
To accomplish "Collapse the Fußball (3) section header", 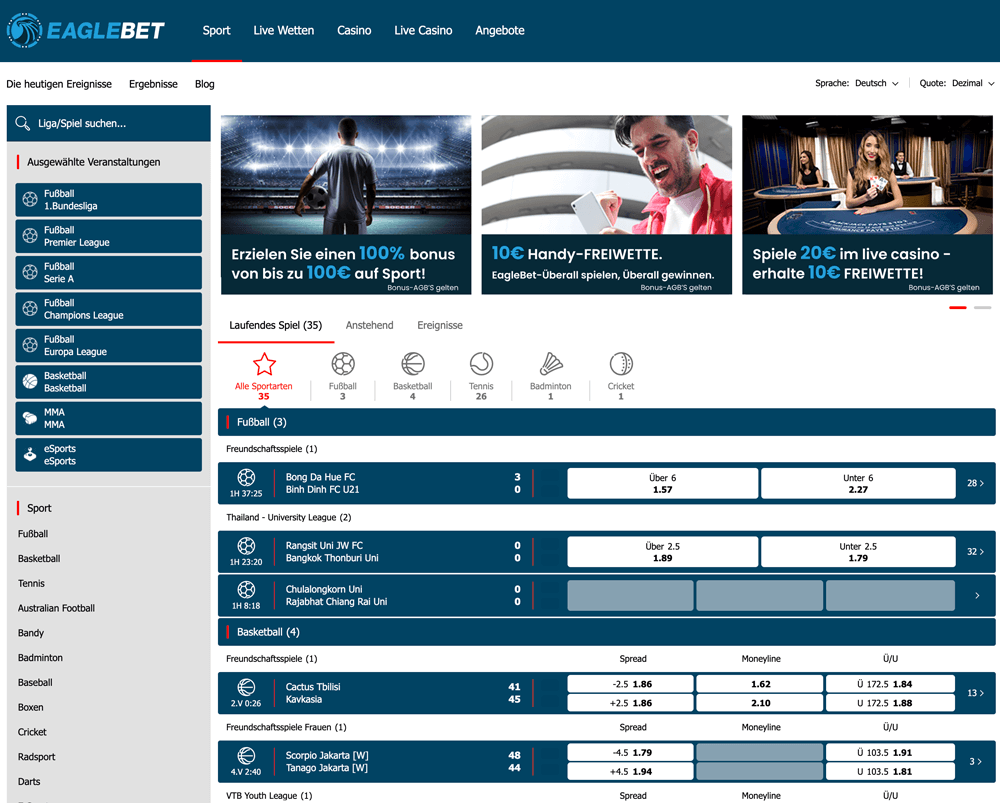I will [607, 422].
